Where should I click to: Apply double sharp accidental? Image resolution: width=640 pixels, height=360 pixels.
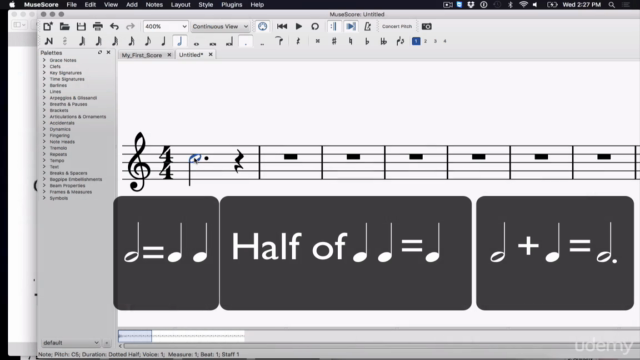tap(318, 41)
